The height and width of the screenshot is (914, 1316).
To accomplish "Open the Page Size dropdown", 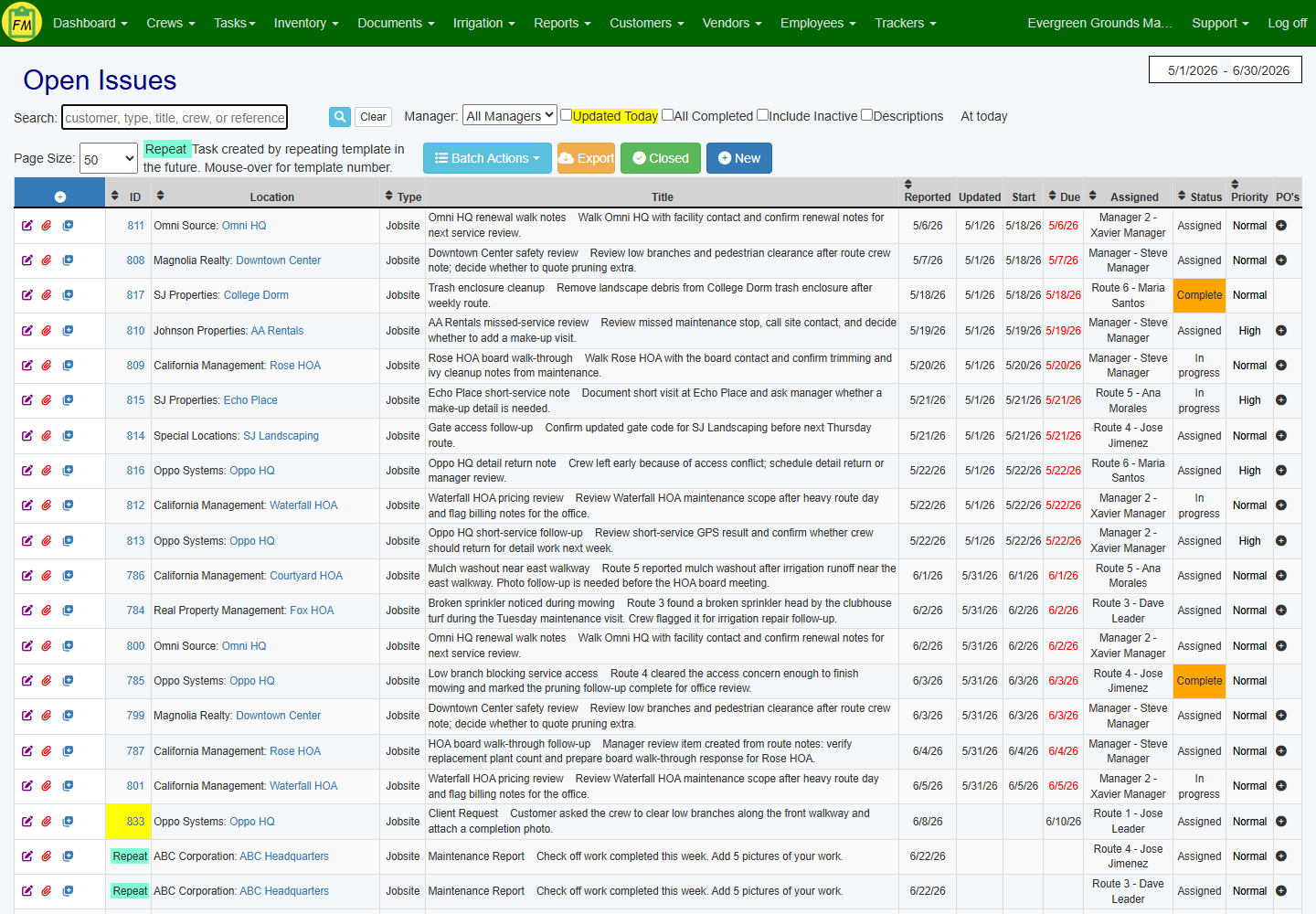I will [x=109, y=159].
